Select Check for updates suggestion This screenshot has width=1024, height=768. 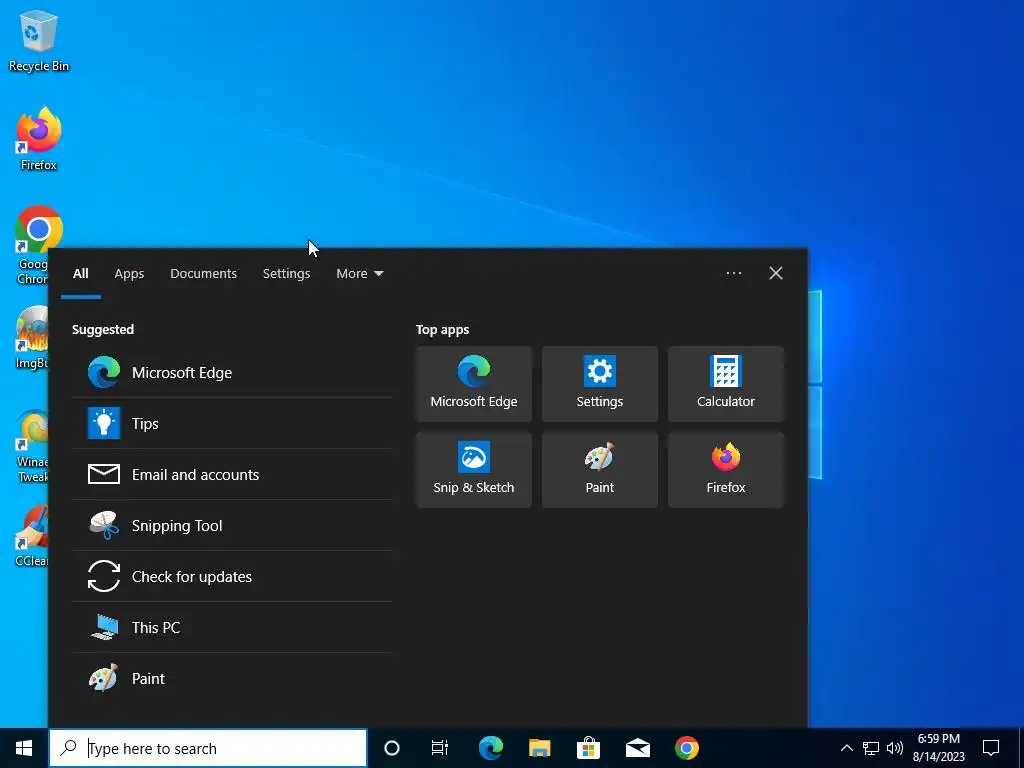(x=232, y=576)
